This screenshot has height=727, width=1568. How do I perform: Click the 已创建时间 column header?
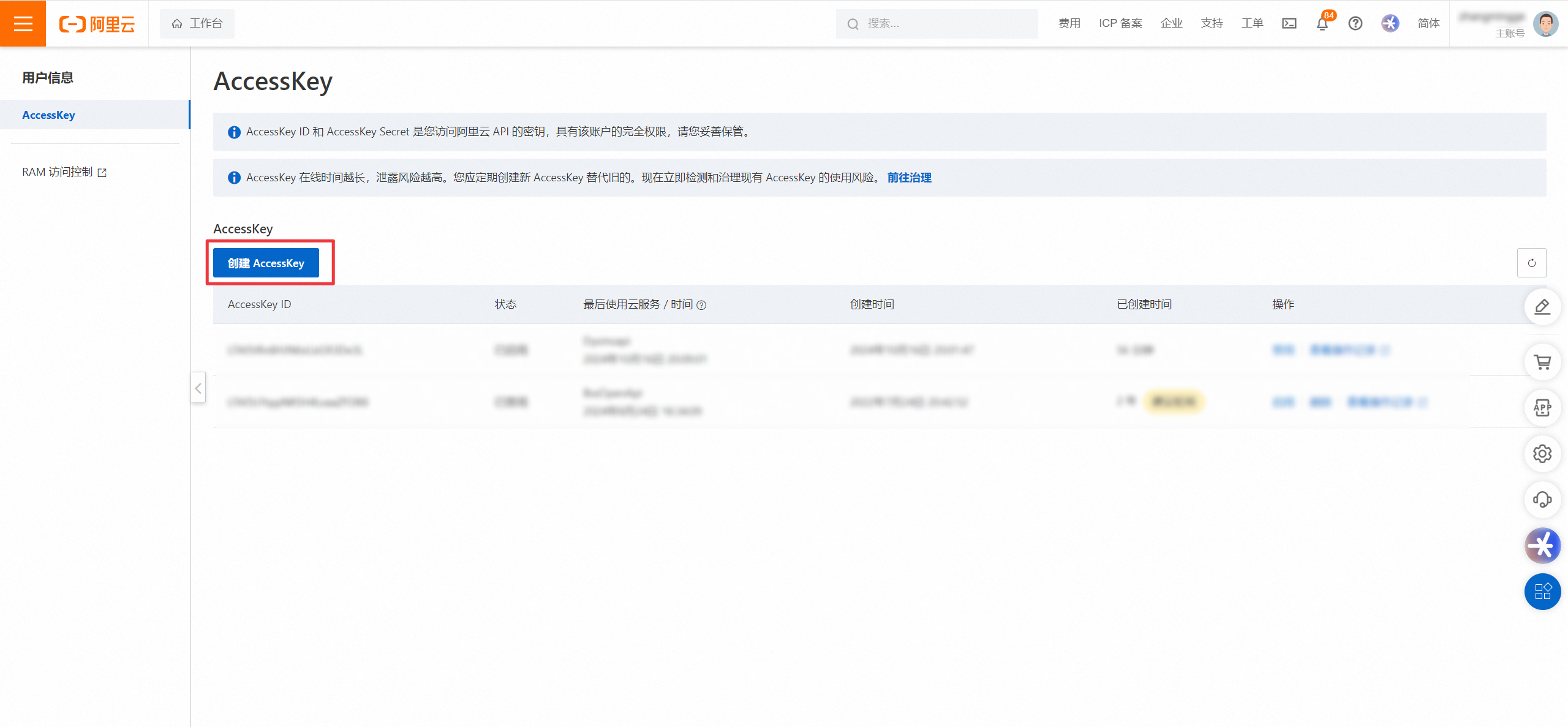[x=1144, y=304]
